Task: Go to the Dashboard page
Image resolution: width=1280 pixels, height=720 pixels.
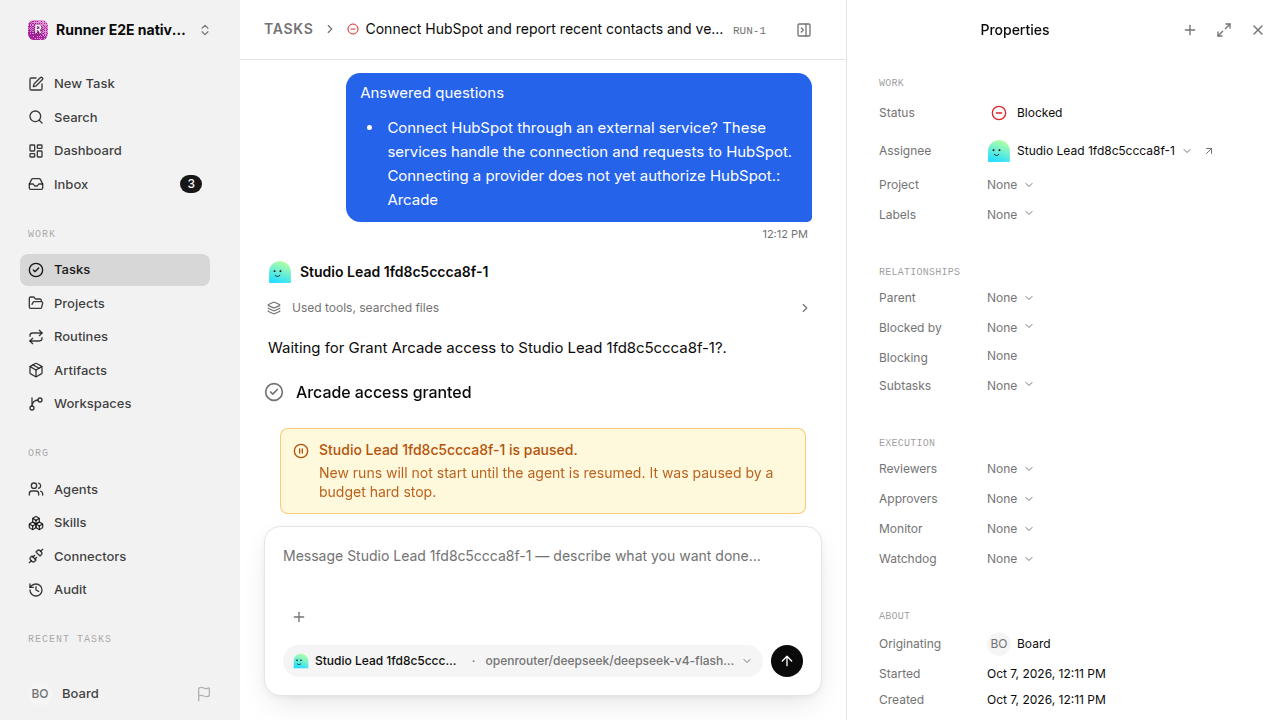Action: click(115, 151)
